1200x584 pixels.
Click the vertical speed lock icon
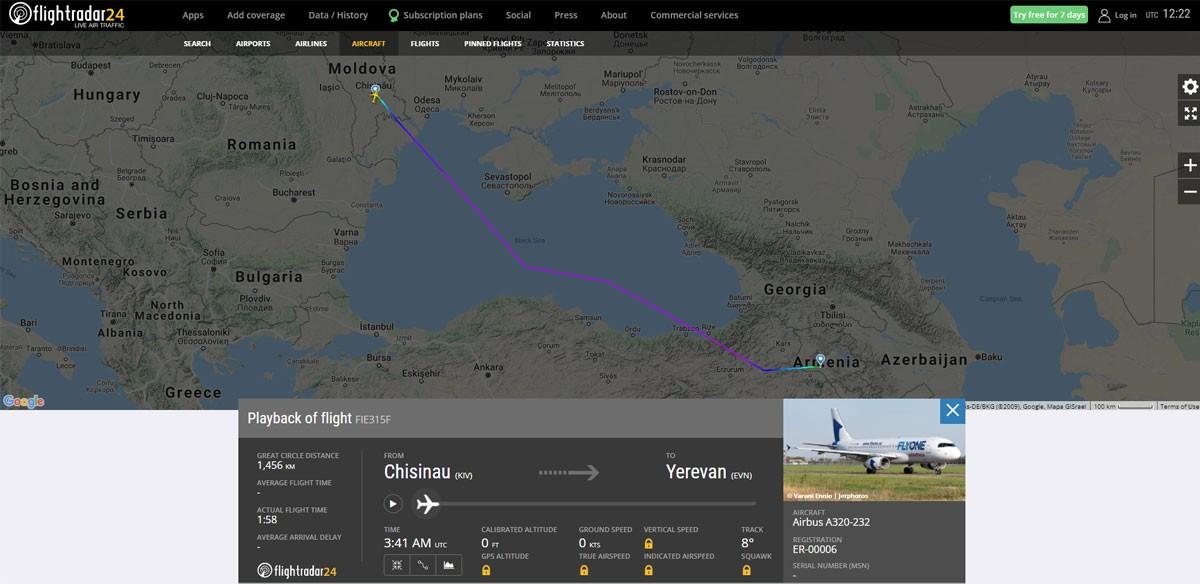[648, 543]
